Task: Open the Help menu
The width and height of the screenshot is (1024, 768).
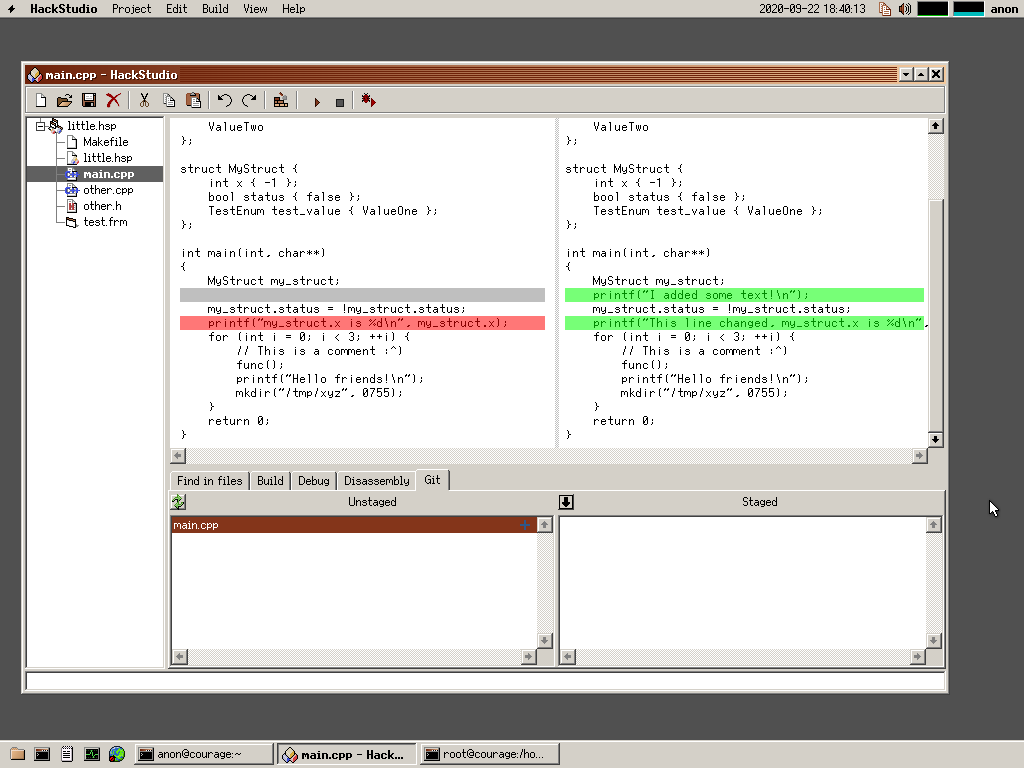Action: click(x=293, y=8)
